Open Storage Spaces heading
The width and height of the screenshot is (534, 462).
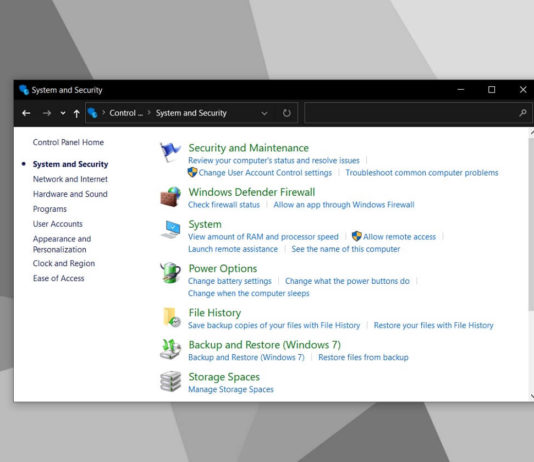click(224, 377)
